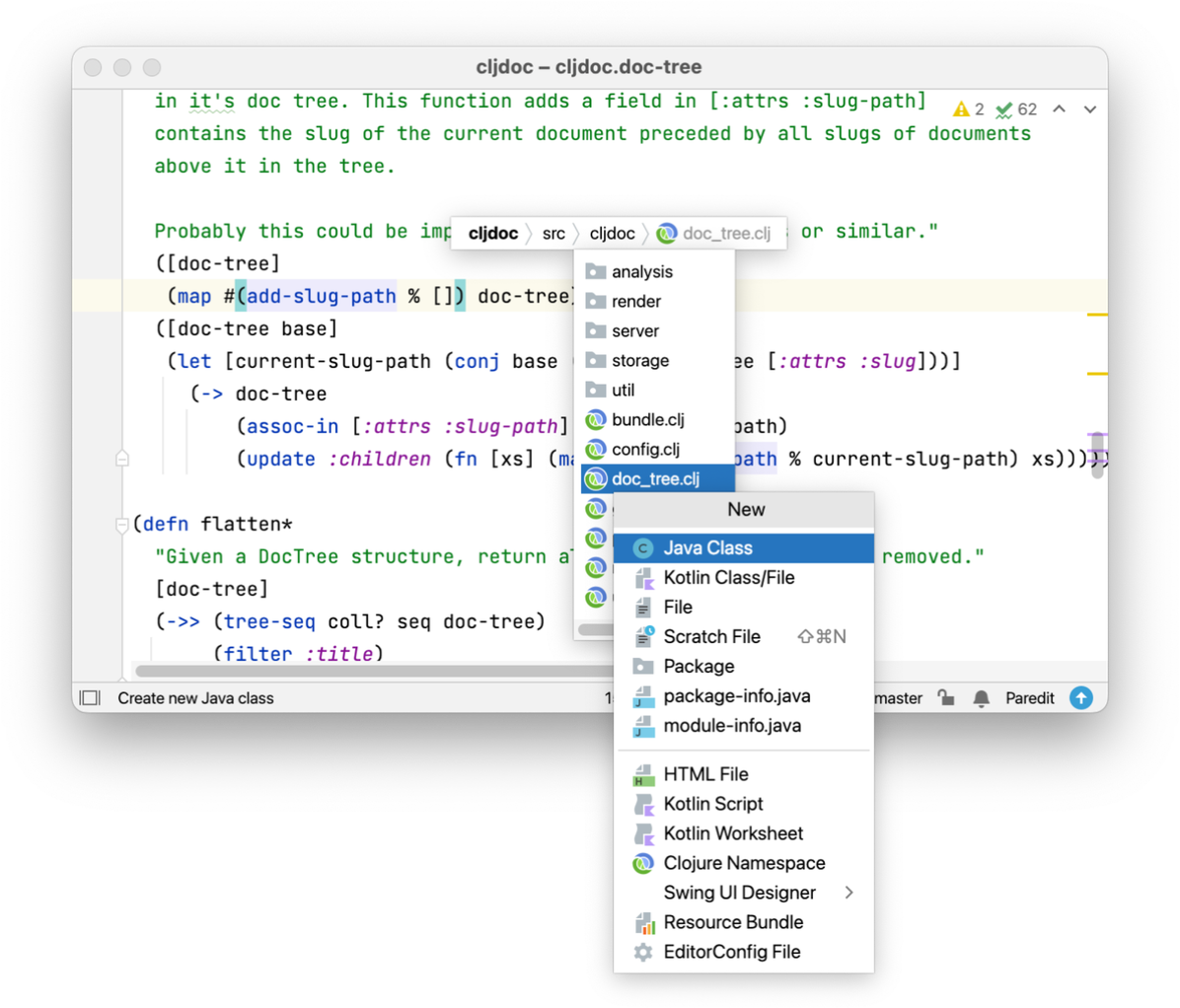1180x1008 pixels.
Task: Toggle tool windows icon in status bar
Action: (91, 698)
